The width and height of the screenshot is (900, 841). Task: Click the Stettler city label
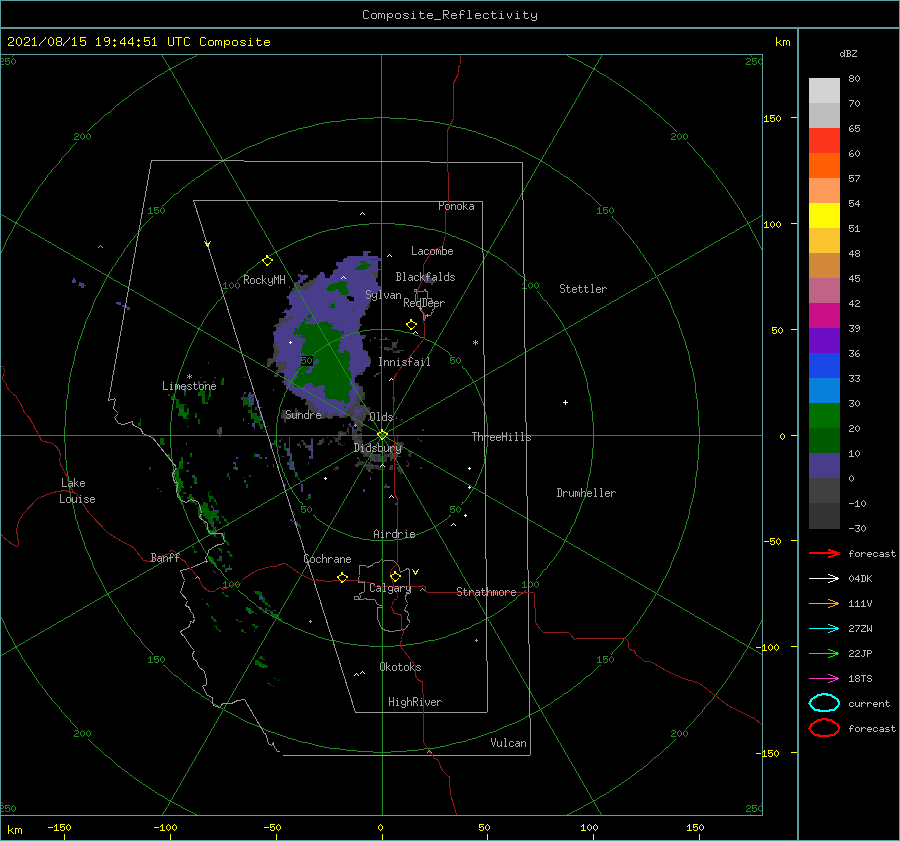[583, 289]
